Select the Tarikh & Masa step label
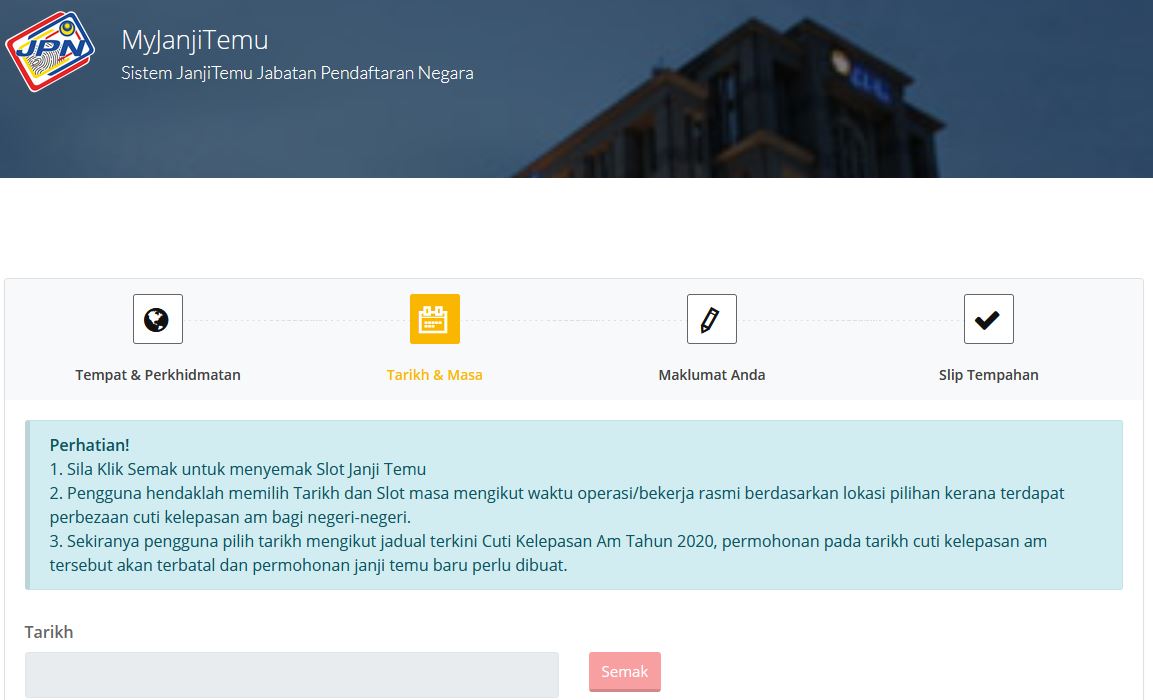 click(435, 375)
